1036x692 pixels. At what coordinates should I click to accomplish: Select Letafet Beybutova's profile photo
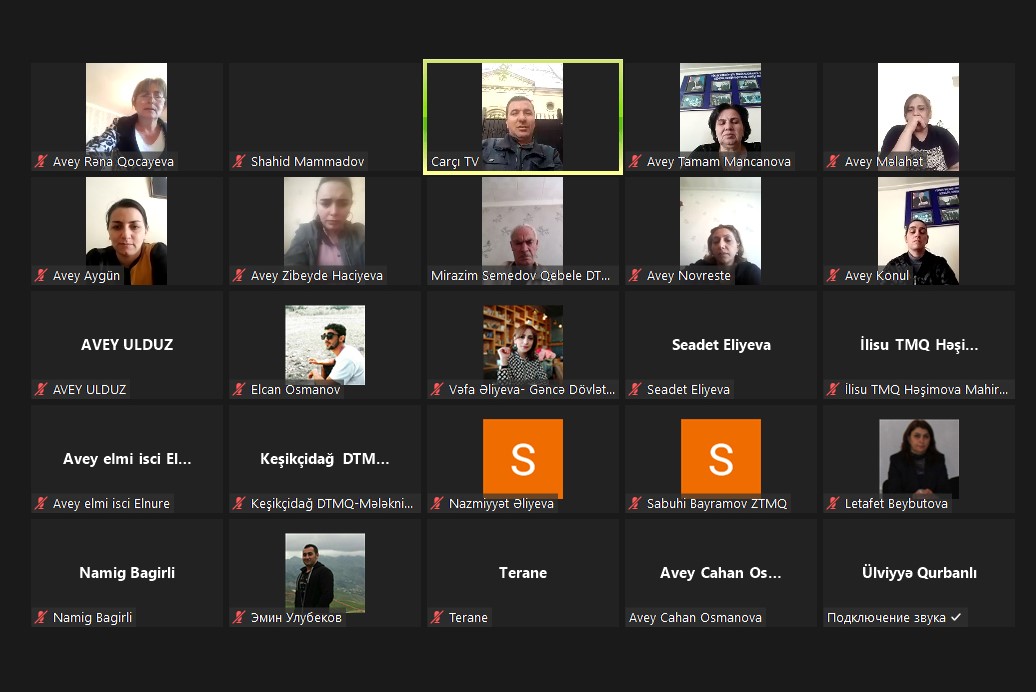click(919, 459)
